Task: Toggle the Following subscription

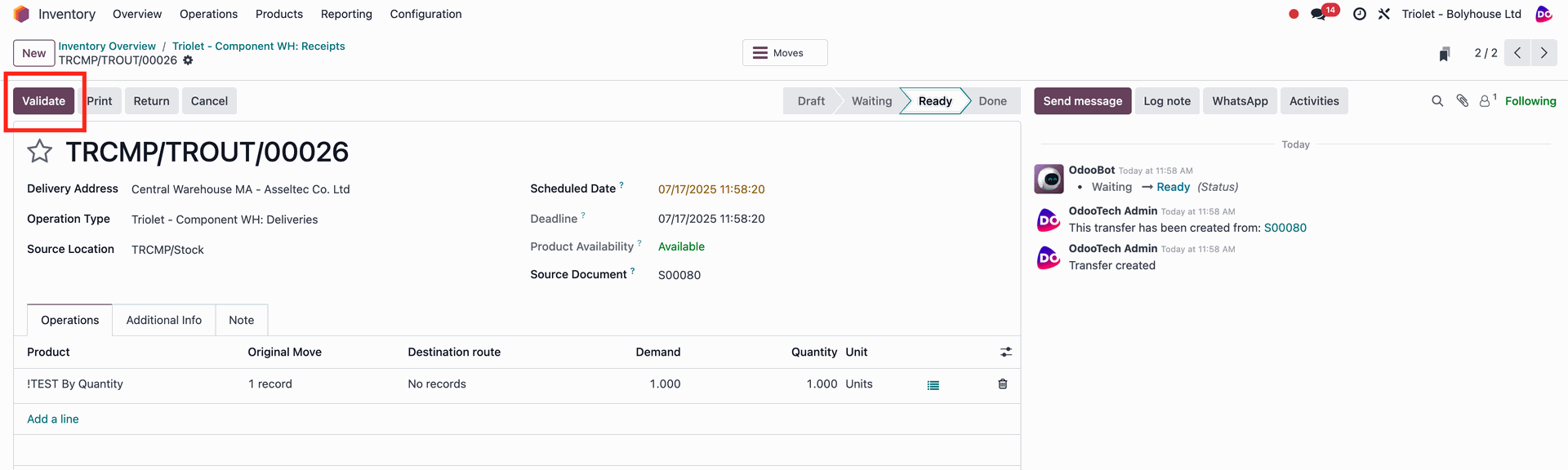Action: 1530,101
